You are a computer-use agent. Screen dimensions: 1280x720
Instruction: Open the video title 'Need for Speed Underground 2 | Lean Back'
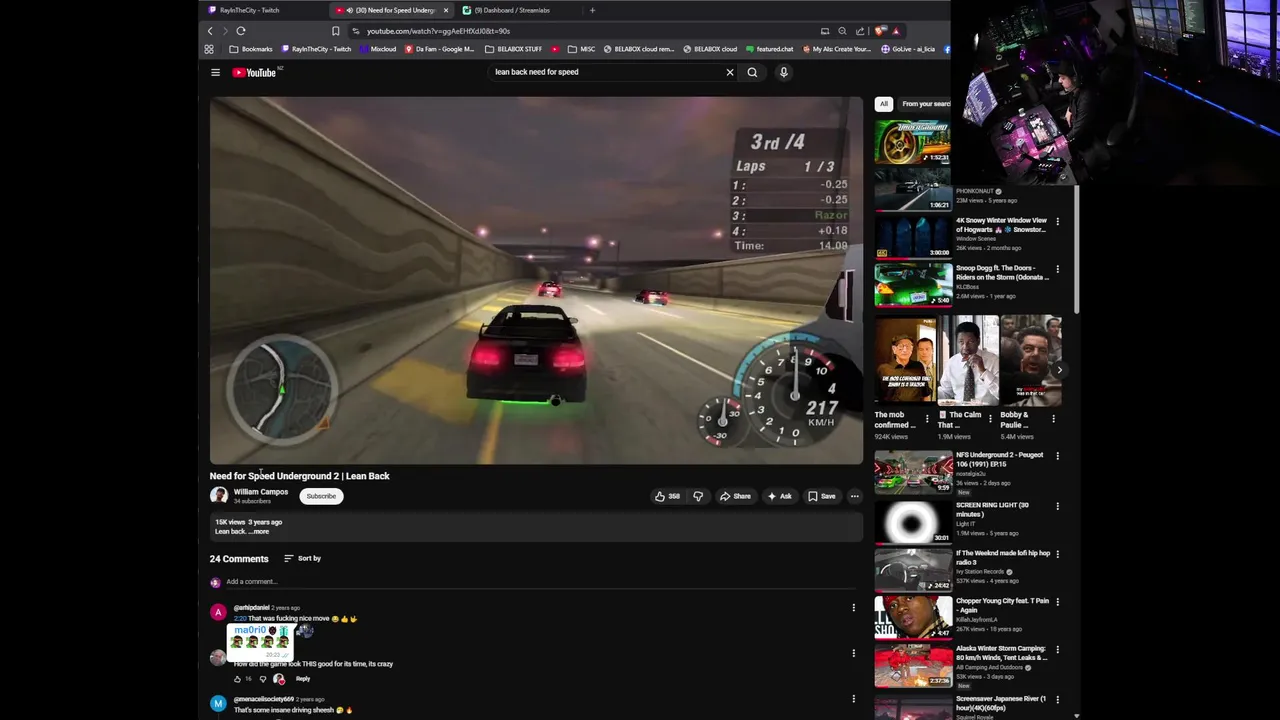coord(300,476)
